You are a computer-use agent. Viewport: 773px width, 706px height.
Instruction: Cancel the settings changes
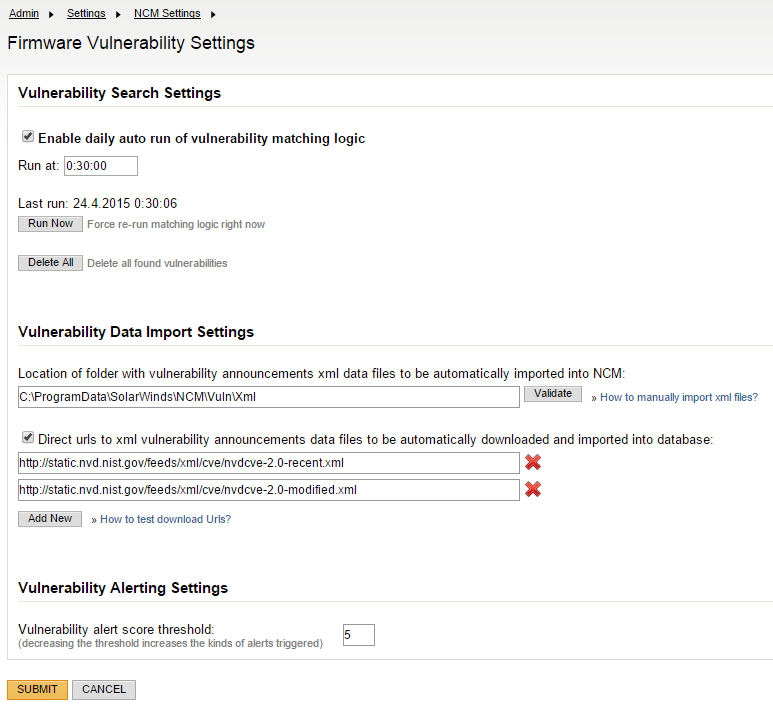(x=104, y=689)
